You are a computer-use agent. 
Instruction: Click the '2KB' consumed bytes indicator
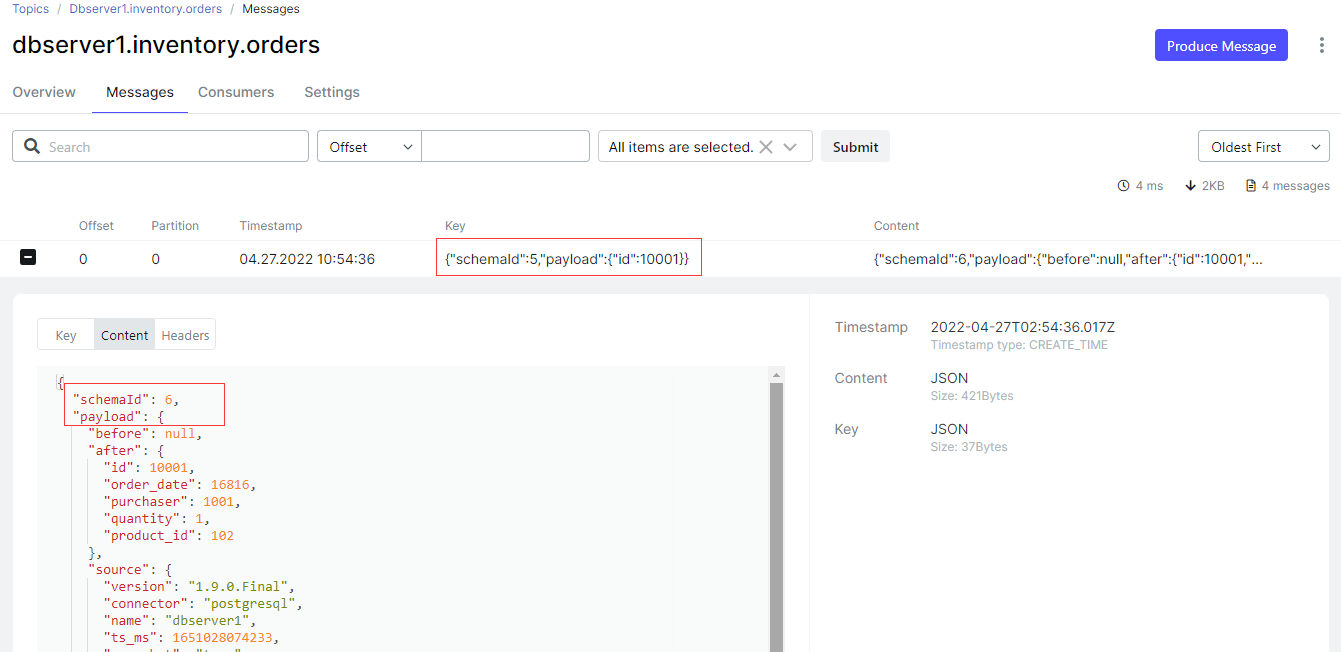point(1204,186)
